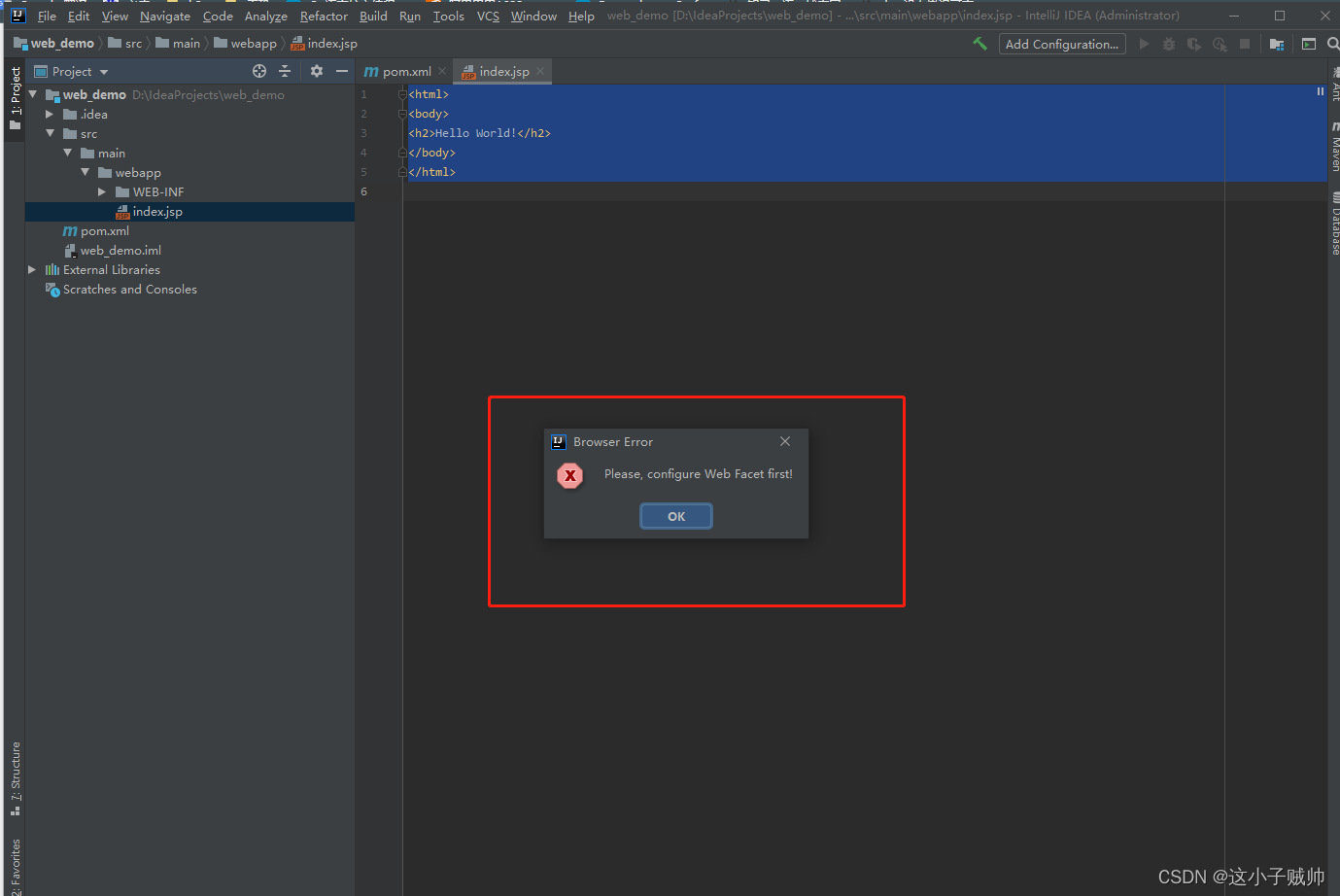Click the editor analysis pause indicator icon

point(1320,91)
